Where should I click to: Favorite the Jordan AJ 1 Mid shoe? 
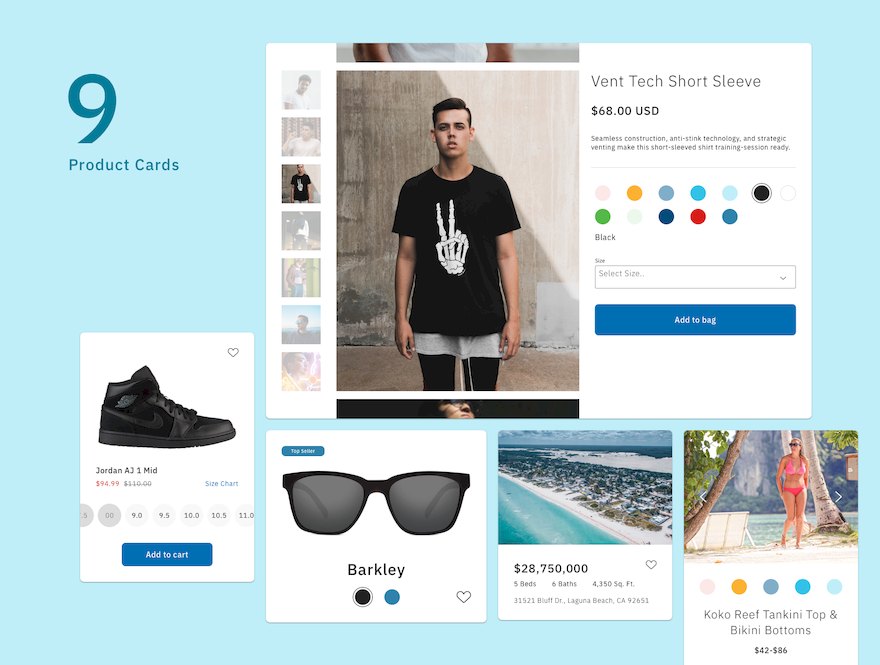coord(233,352)
